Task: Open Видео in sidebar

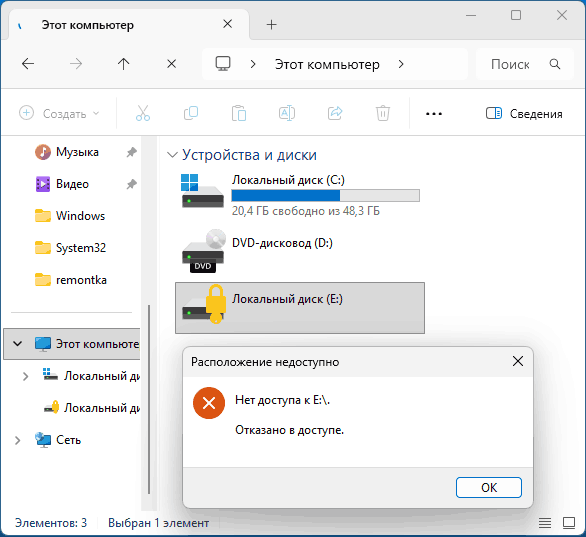Action: point(72,184)
